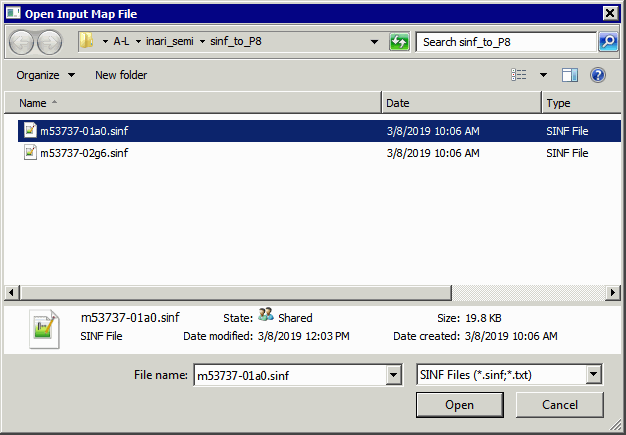
Task: Open the address bar history dropdown
Action: (x=374, y=42)
